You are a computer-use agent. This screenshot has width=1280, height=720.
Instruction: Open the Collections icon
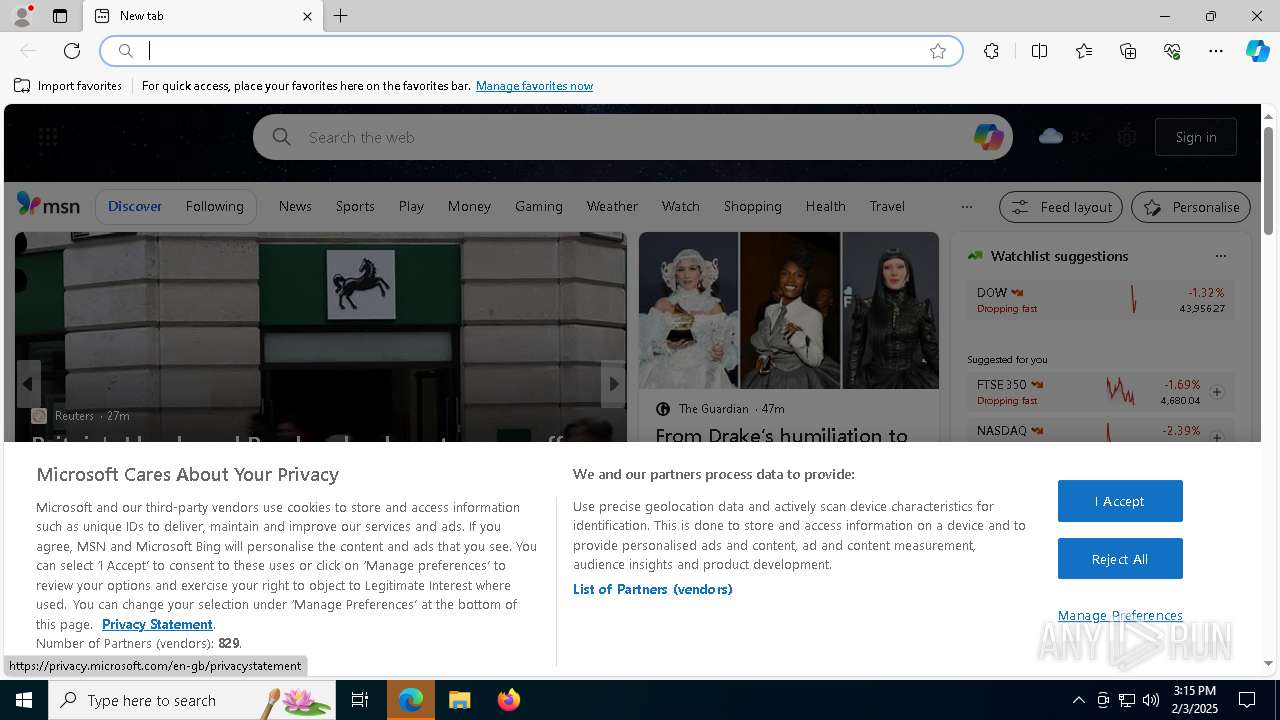(1128, 51)
